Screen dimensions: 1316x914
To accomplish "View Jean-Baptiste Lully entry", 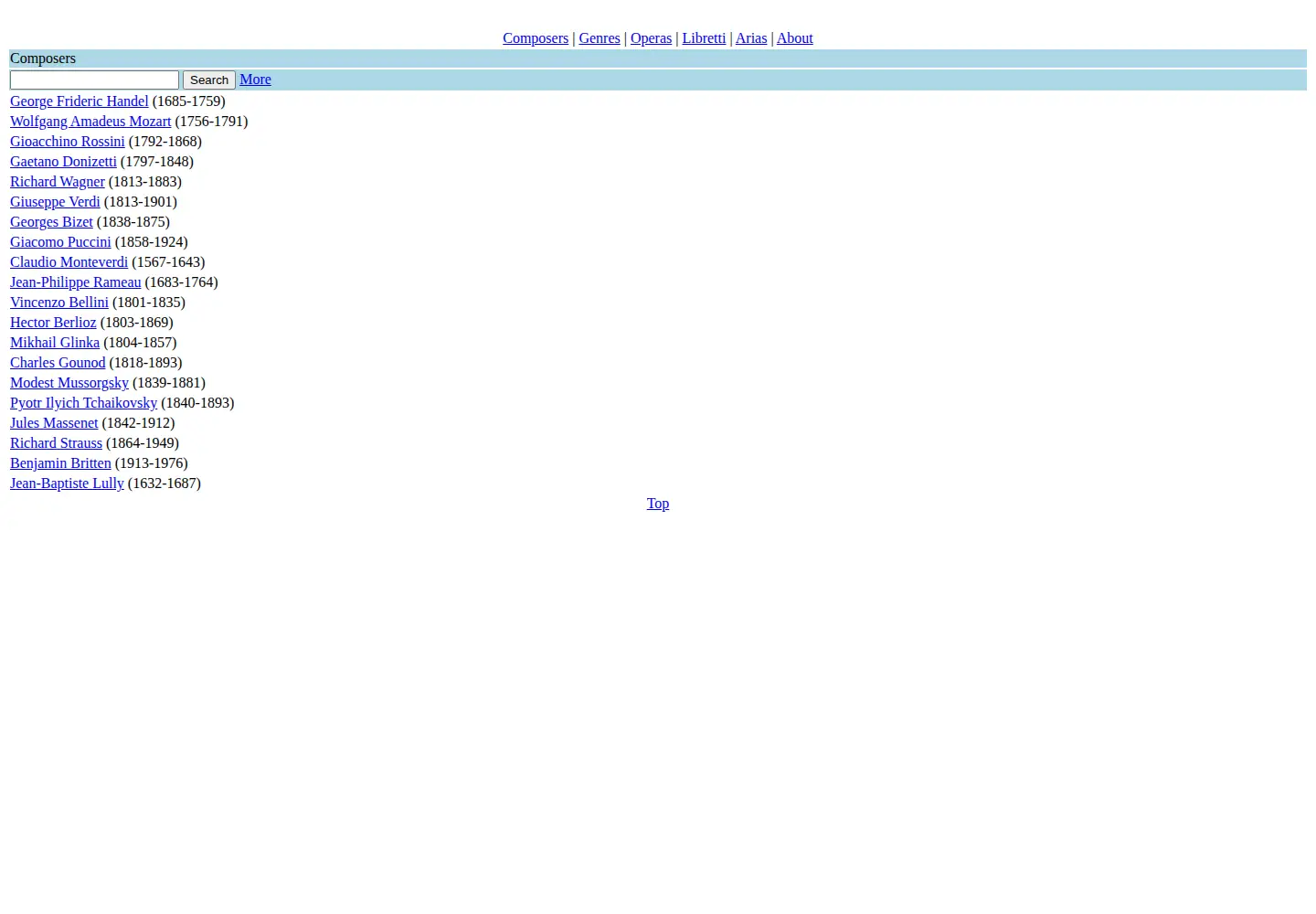I will click(67, 484).
